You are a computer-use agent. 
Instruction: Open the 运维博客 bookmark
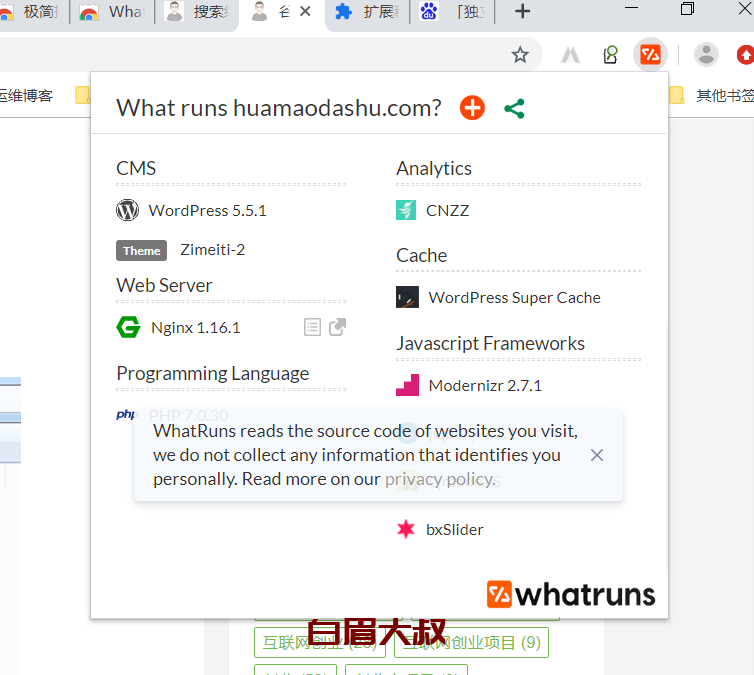click(26, 95)
